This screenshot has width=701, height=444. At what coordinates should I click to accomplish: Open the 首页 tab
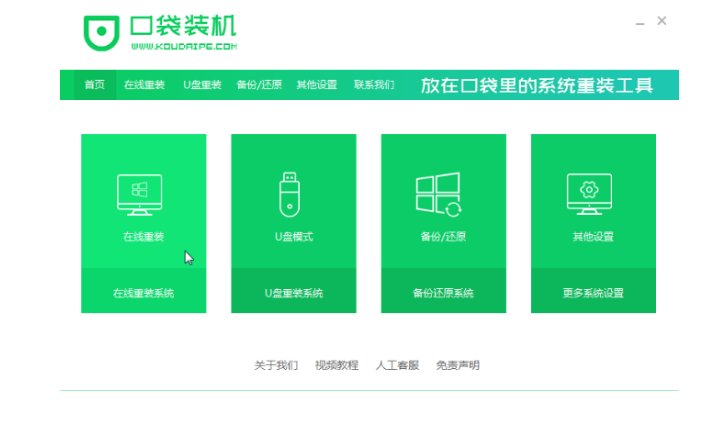click(x=94, y=85)
